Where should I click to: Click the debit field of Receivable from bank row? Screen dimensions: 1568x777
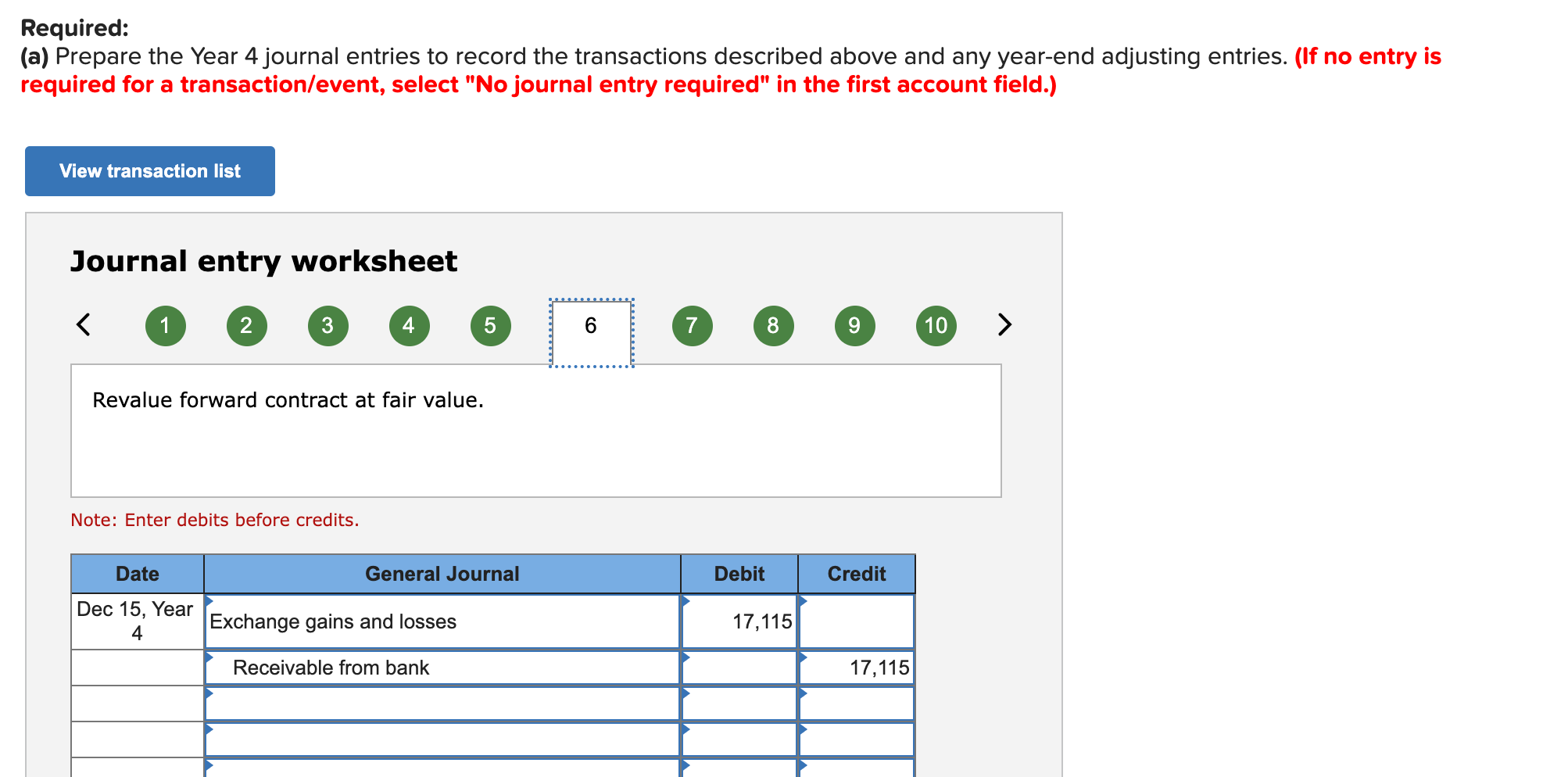(739, 668)
